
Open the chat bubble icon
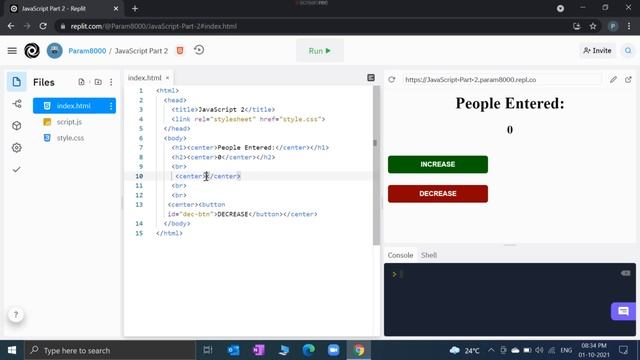pyautogui.click(x=623, y=311)
